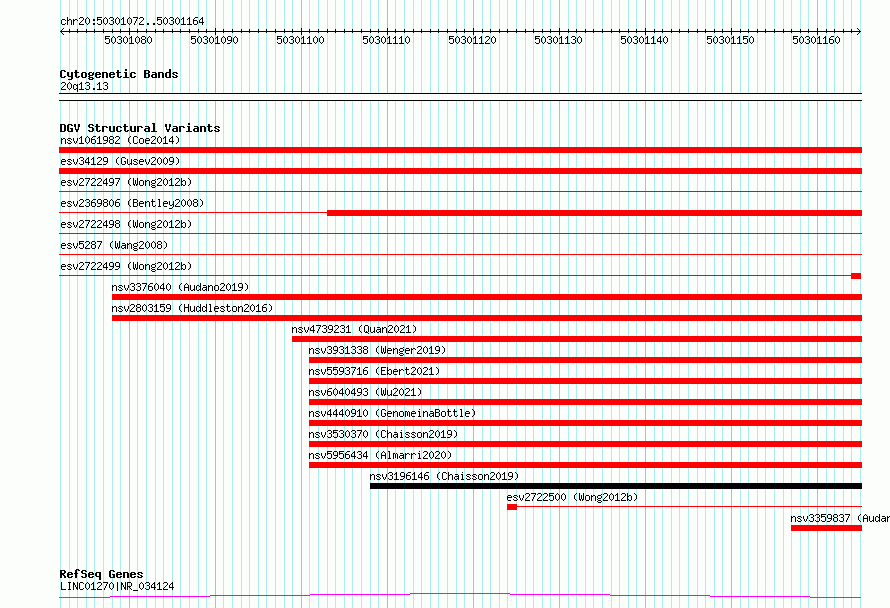Click the nsv1061982 (Coe2014) variant label

(120, 140)
